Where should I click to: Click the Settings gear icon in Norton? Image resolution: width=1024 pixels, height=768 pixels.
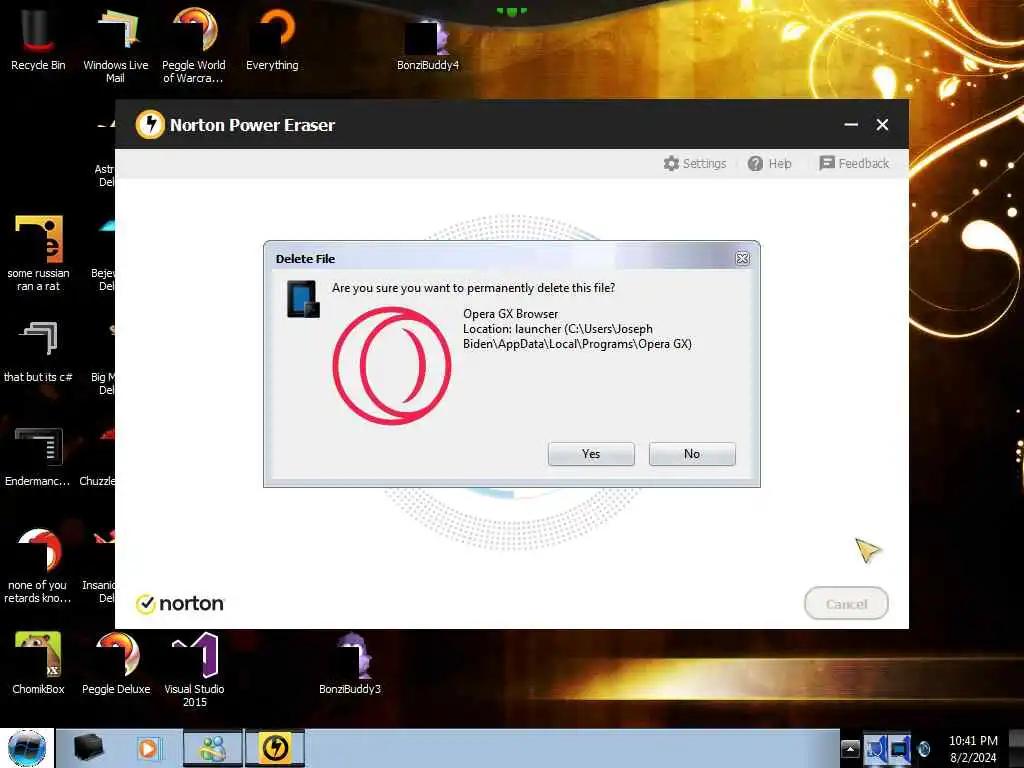671,163
